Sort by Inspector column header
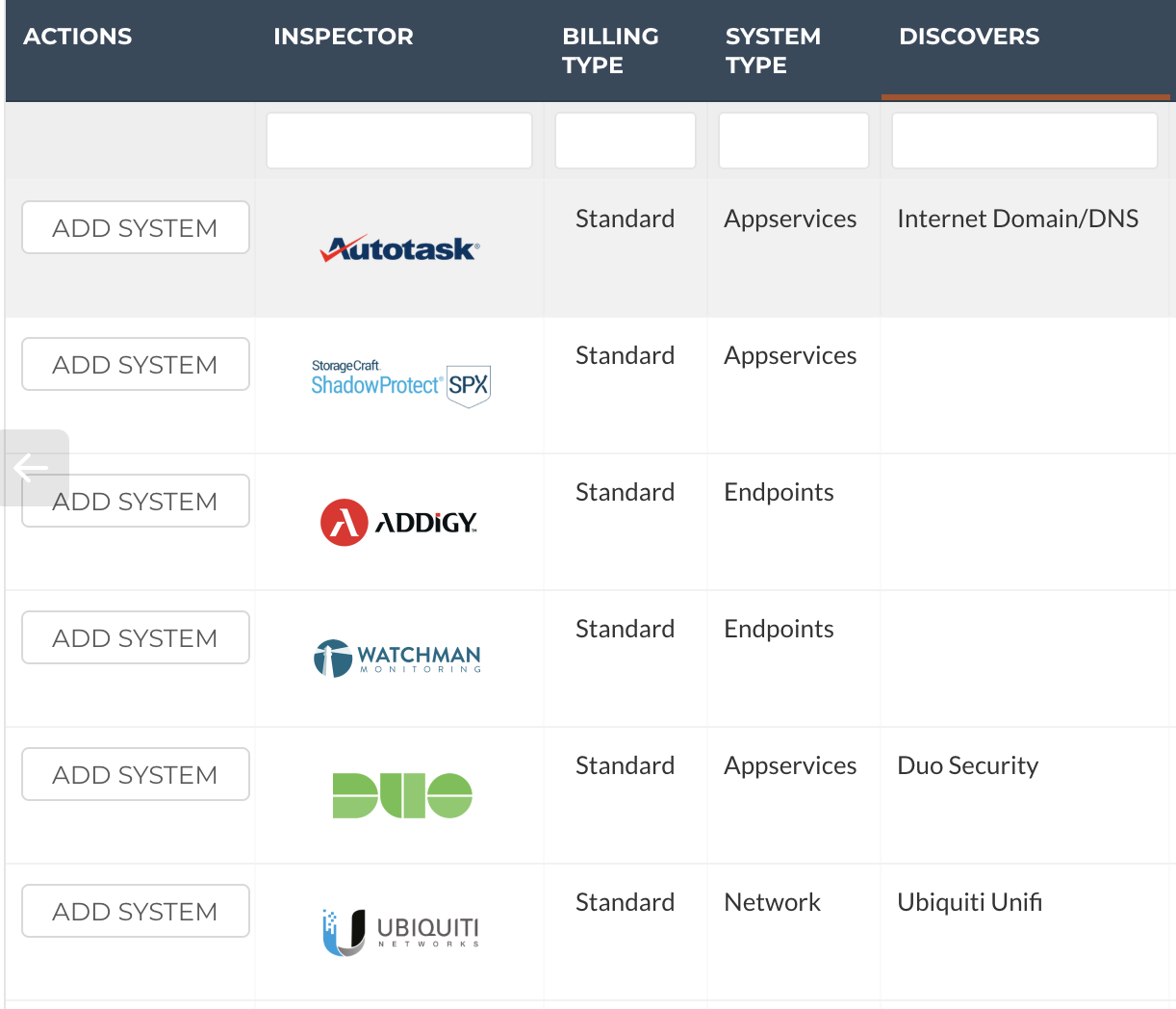Screen dimensions: 1176x1009 [x=344, y=37]
